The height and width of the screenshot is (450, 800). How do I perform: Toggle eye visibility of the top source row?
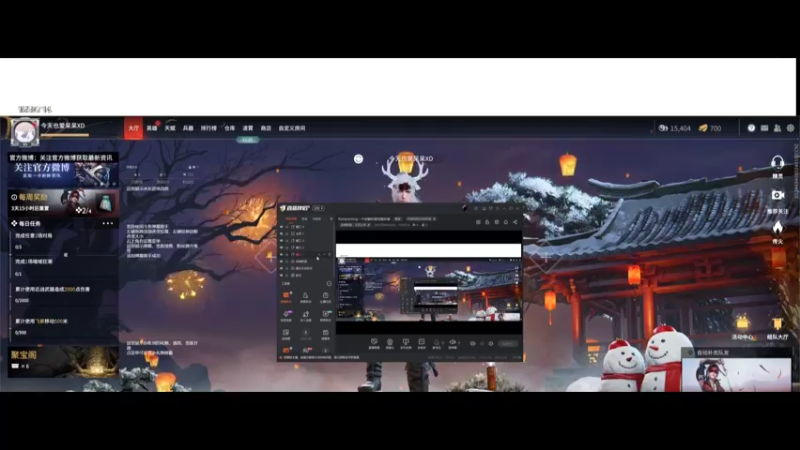click(x=281, y=227)
